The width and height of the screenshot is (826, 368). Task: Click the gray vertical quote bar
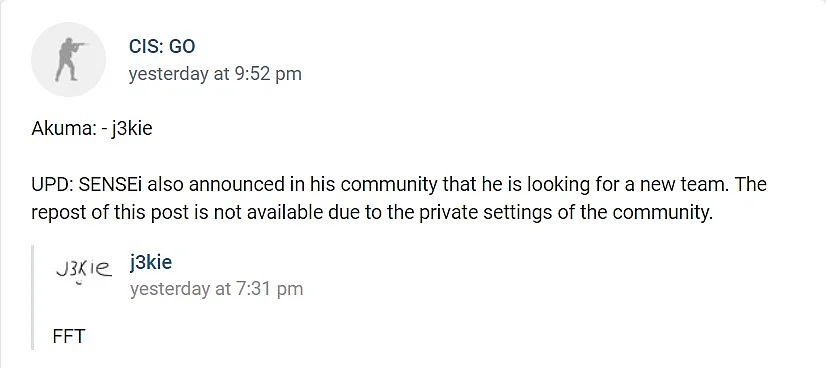[33, 297]
